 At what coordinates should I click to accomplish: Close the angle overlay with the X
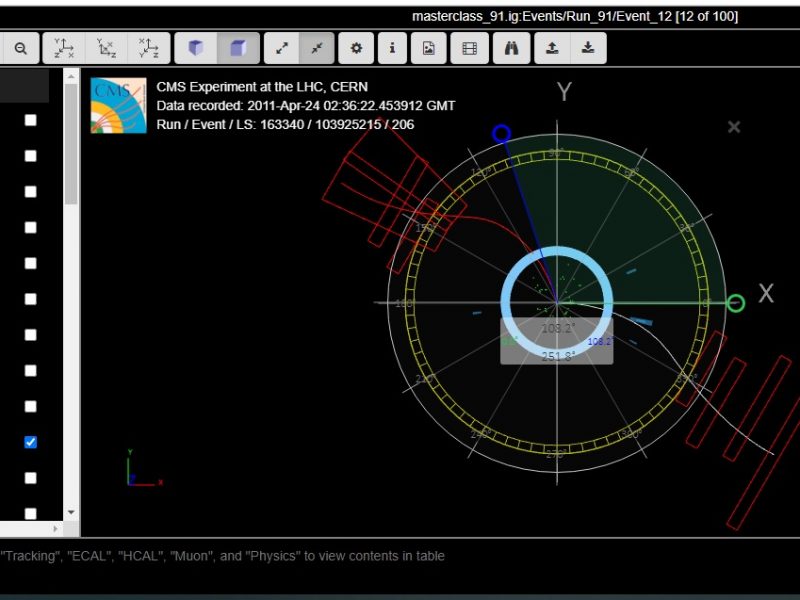734,127
